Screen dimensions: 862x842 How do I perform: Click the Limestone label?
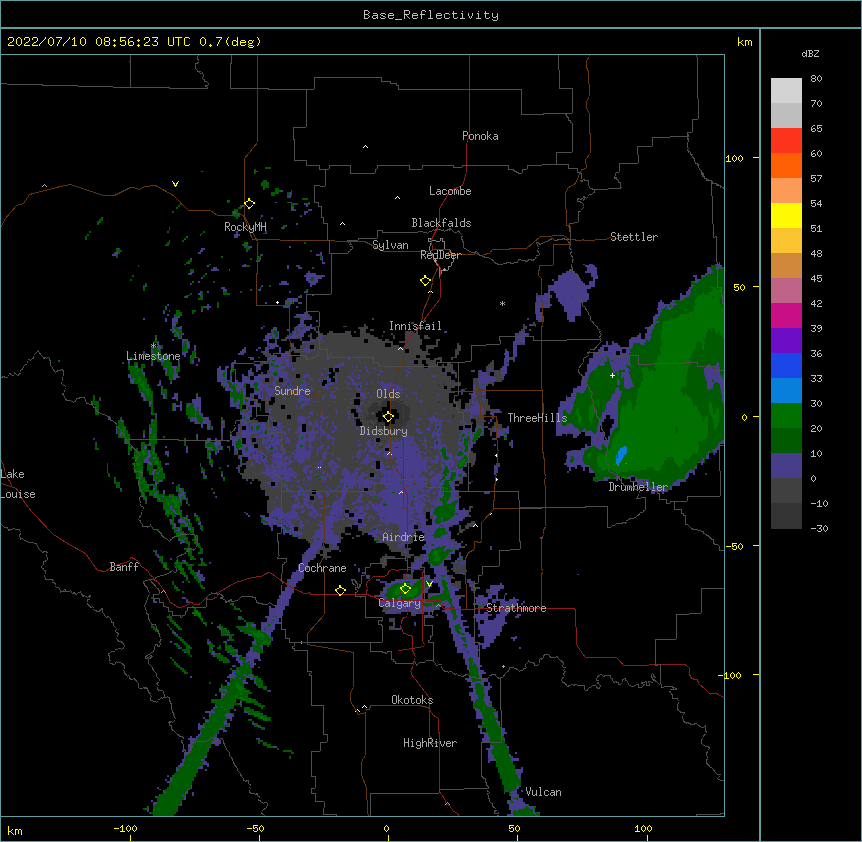(x=153, y=356)
